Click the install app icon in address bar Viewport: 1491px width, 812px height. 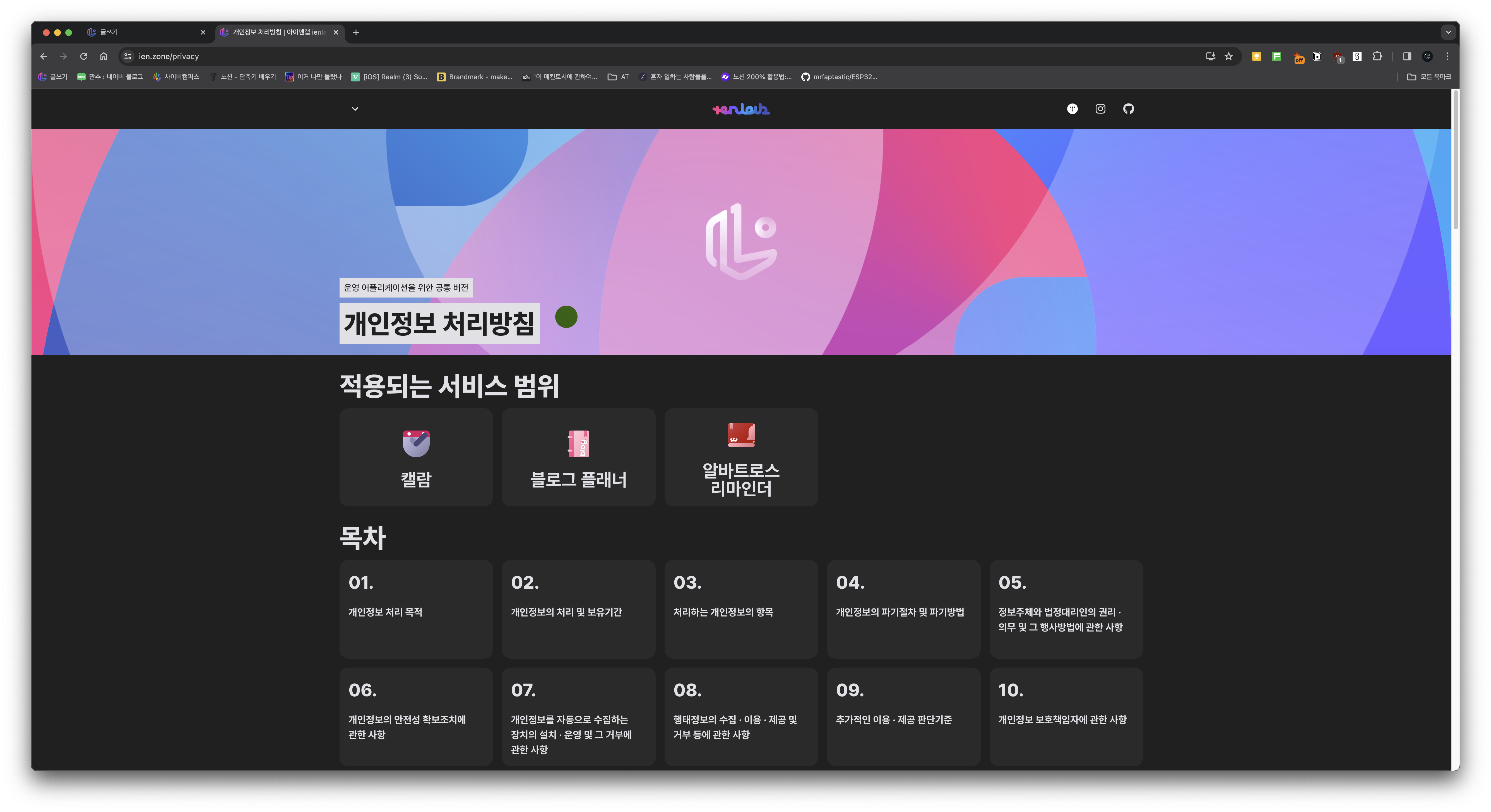(x=1210, y=56)
